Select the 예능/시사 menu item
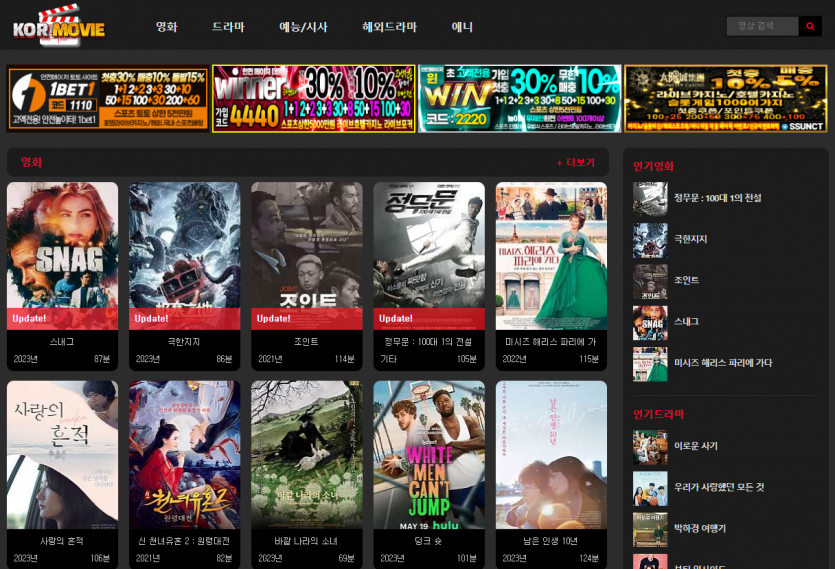This screenshot has height=569, width=835. pos(303,27)
